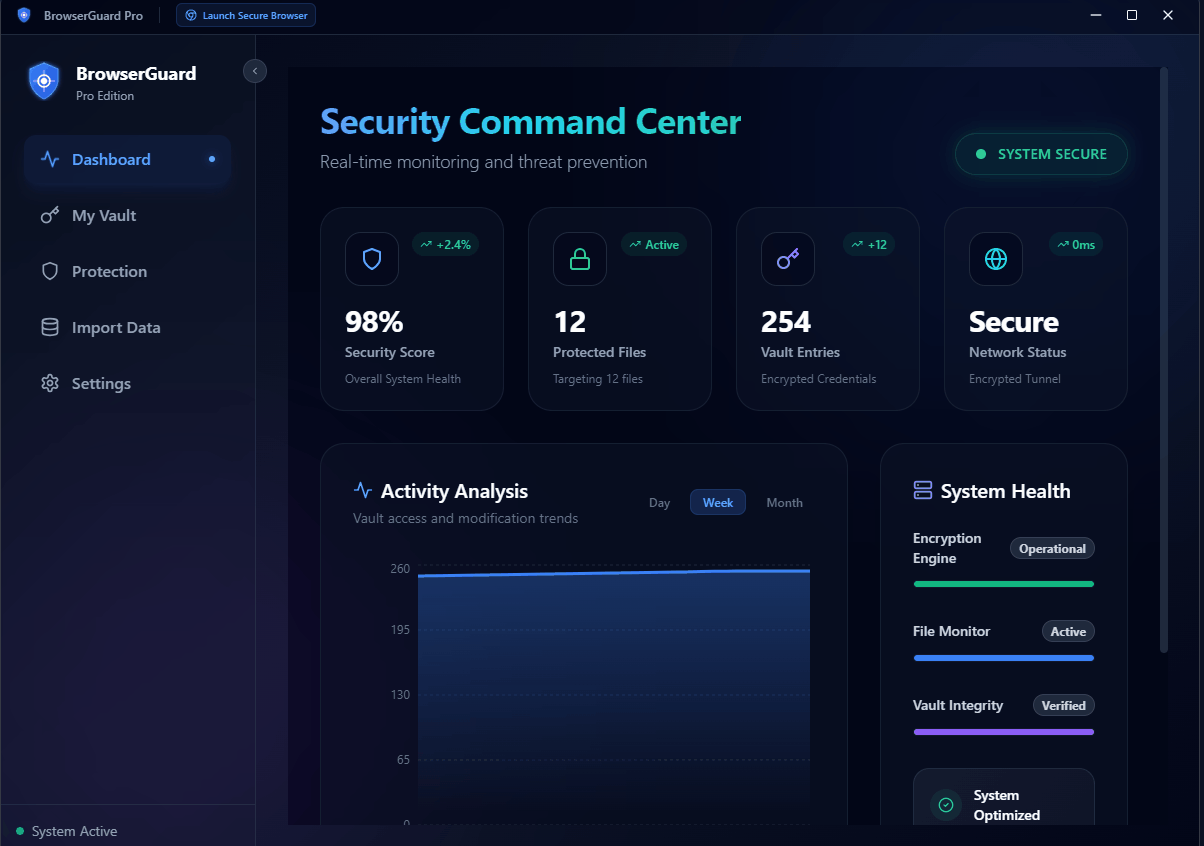
Task: Click the checkmark icon beside System Optimized
Action: tap(946, 805)
